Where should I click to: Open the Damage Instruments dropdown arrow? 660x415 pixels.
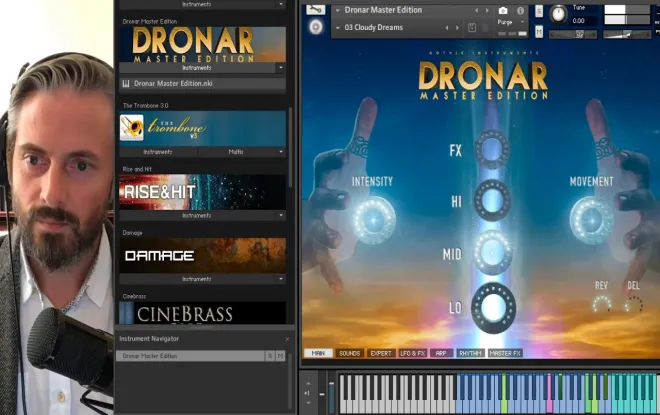pos(281,279)
